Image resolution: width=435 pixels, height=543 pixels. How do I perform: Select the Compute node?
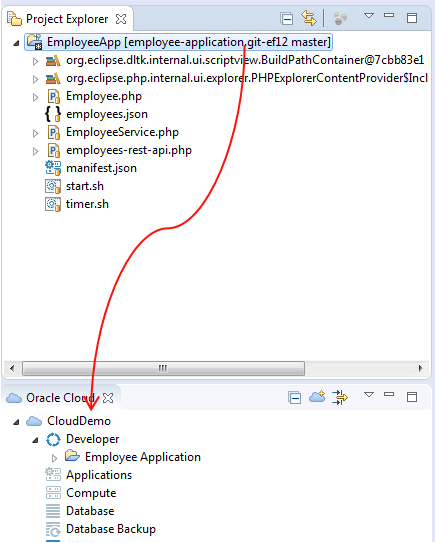(91, 493)
